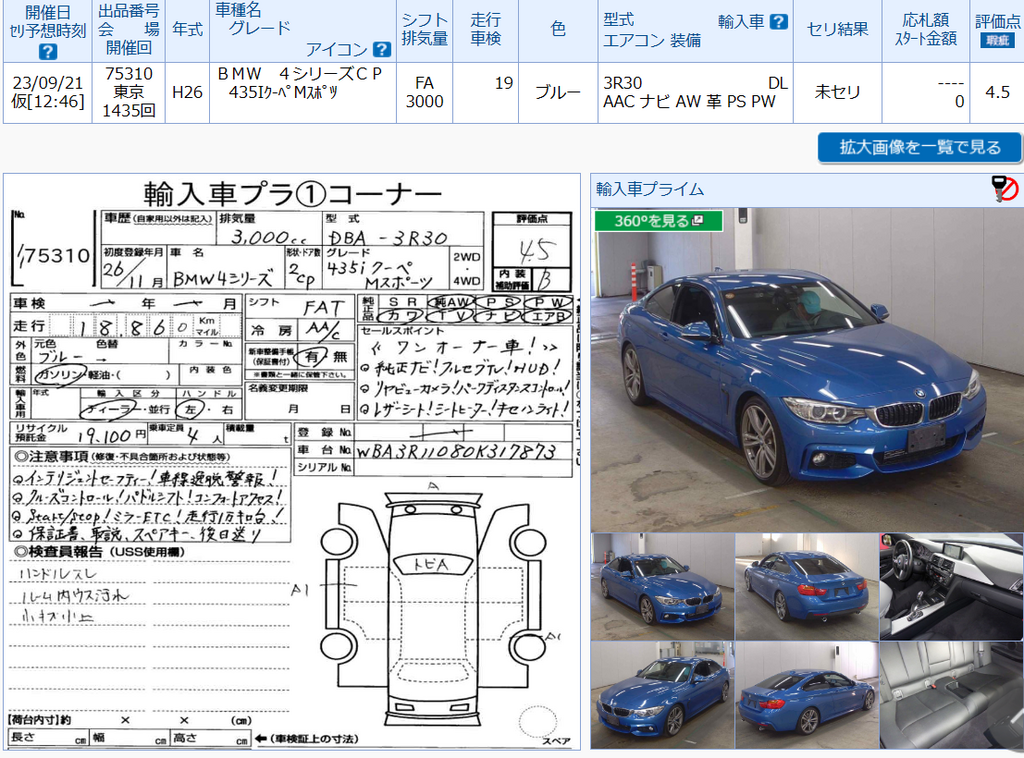1024x758 pixels.
Task: Click the 瑕疵 badge under 評価点
Action: [997, 40]
